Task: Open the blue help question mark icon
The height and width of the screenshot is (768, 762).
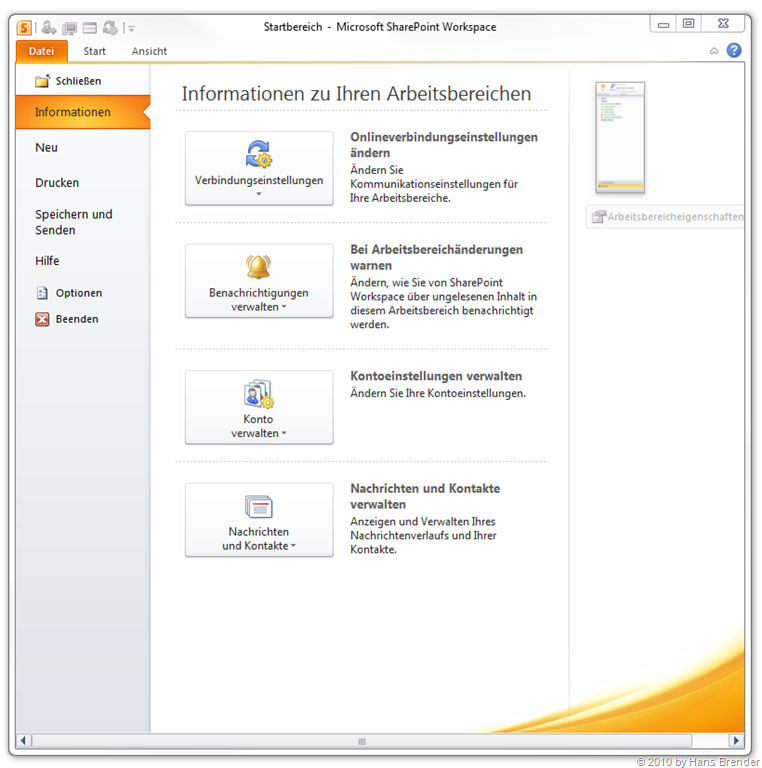Action: click(x=734, y=51)
